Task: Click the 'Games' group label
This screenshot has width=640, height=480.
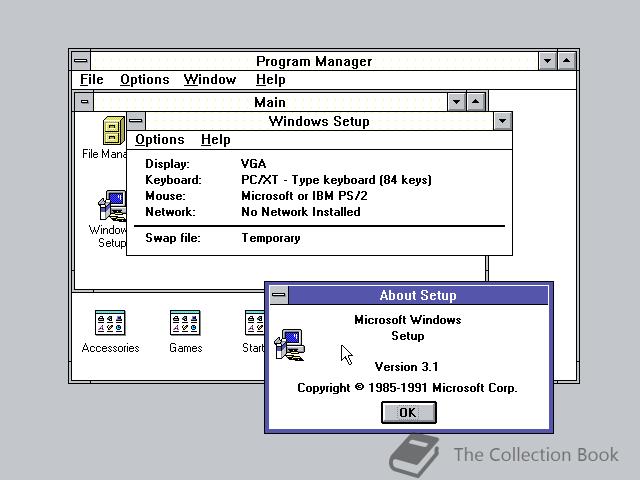Action: (186, 348)
